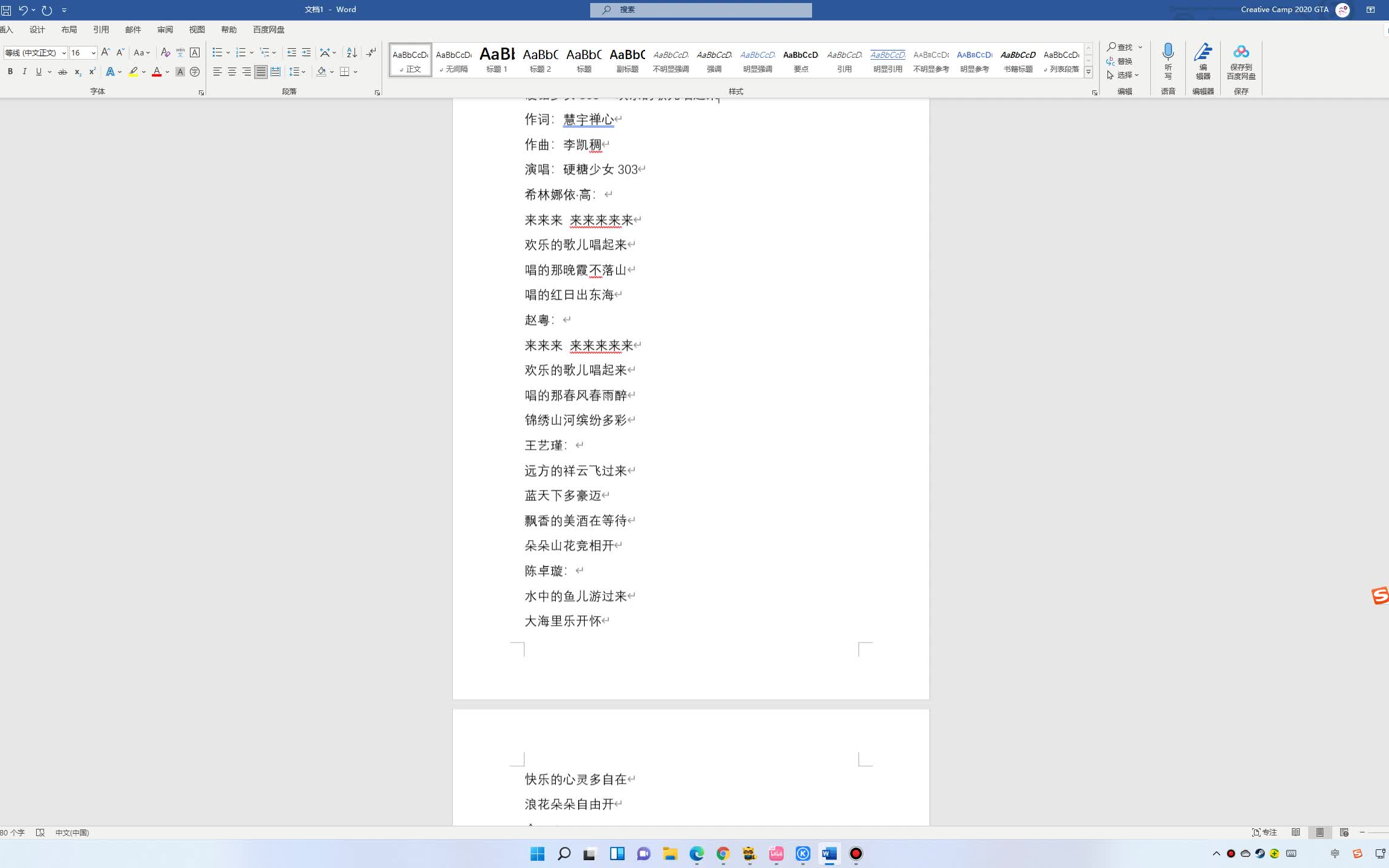Expand the styles gallery

[1088, 72]
